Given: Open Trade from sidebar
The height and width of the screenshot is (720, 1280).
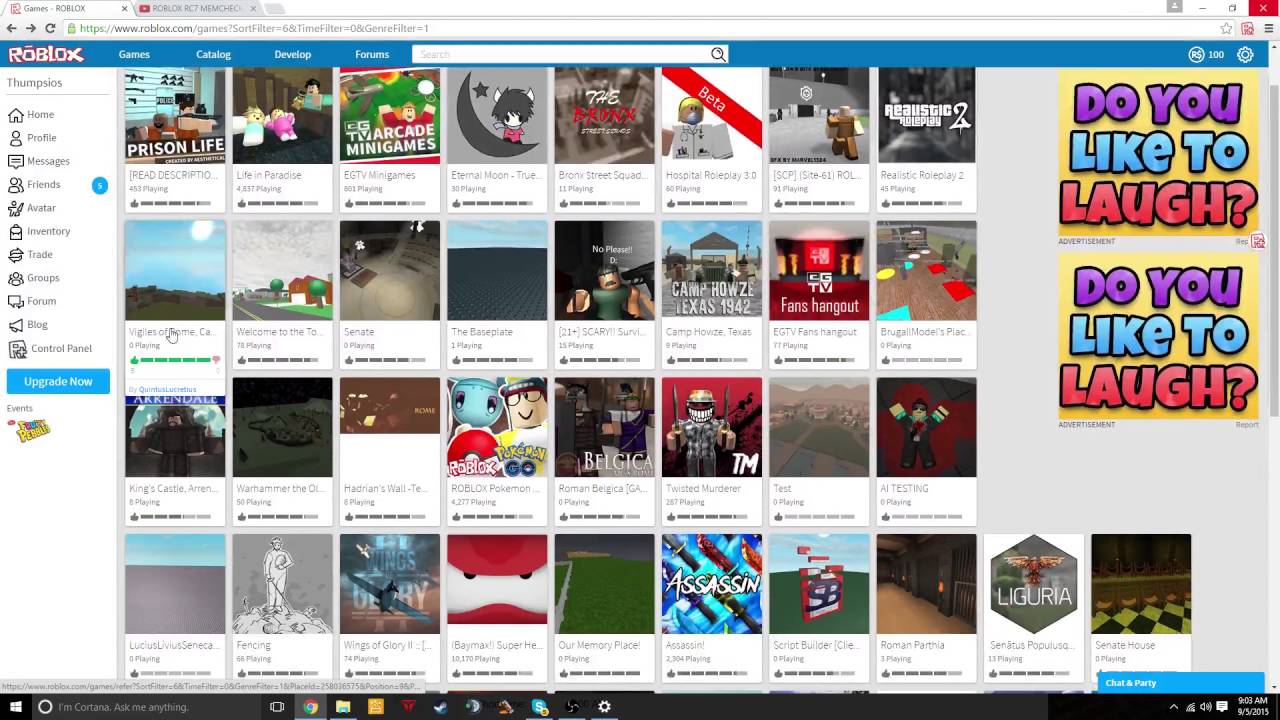Looking at the screenshot, I should [x=30, y=254].
